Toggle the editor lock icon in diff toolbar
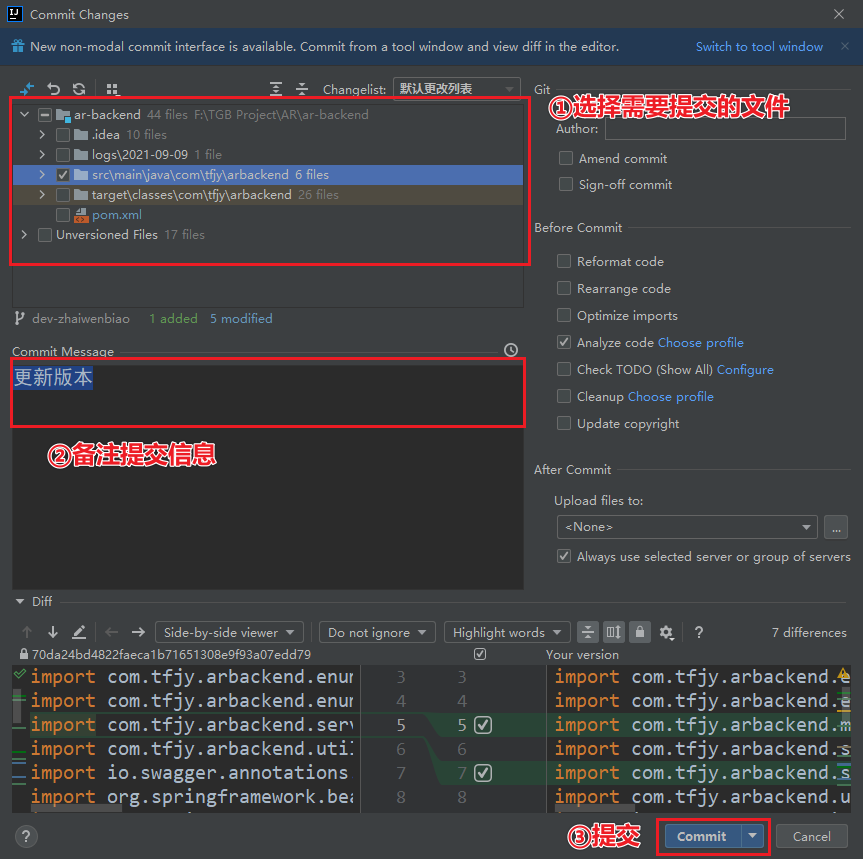 [x=640, y=632]
